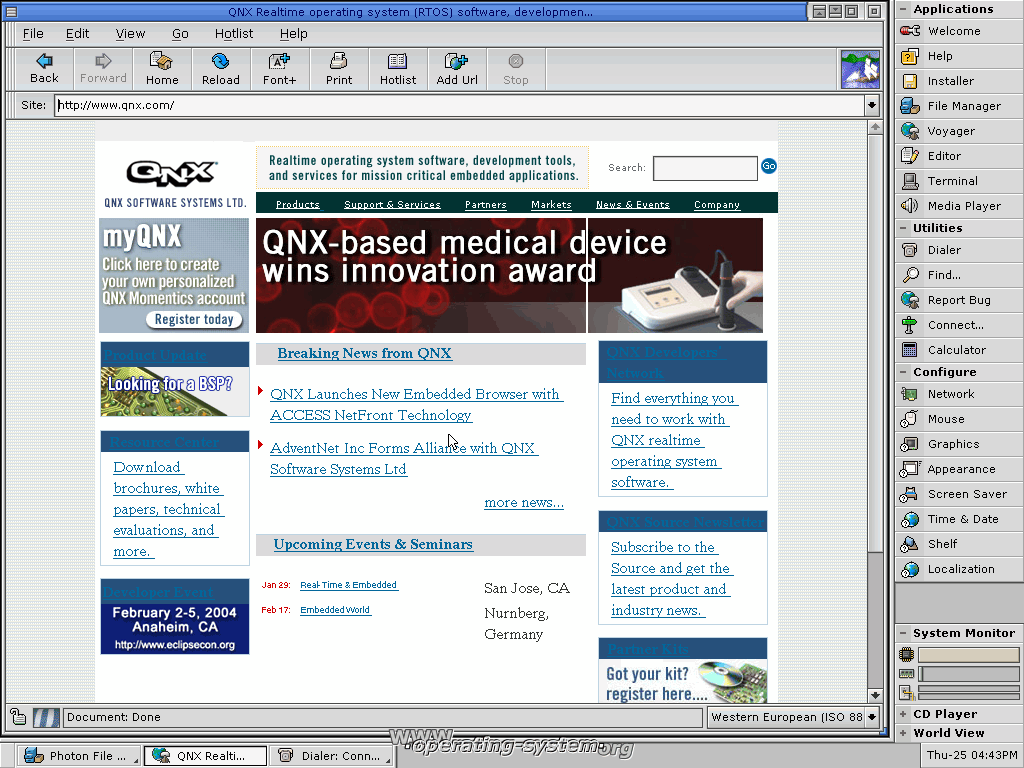Open the Company navigation link
The height and width of the screenshot is (768, 1024).
716,204
